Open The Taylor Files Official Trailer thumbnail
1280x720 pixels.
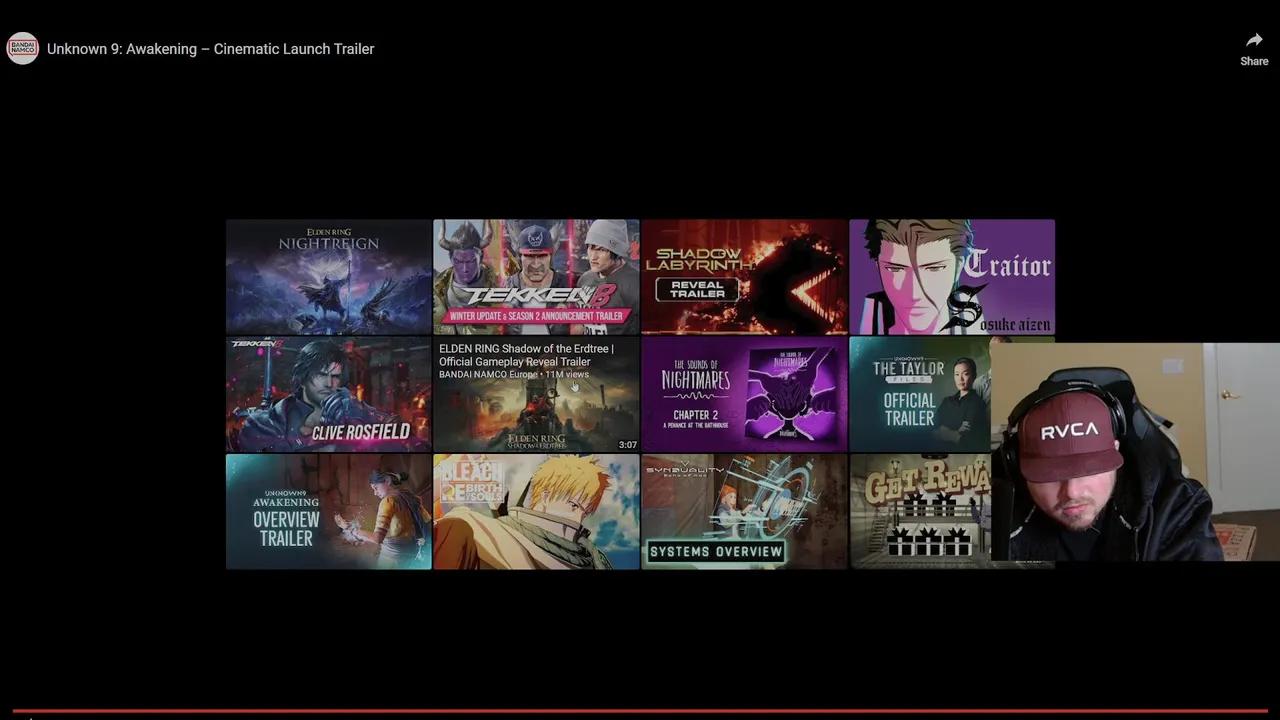click(920, 394)
